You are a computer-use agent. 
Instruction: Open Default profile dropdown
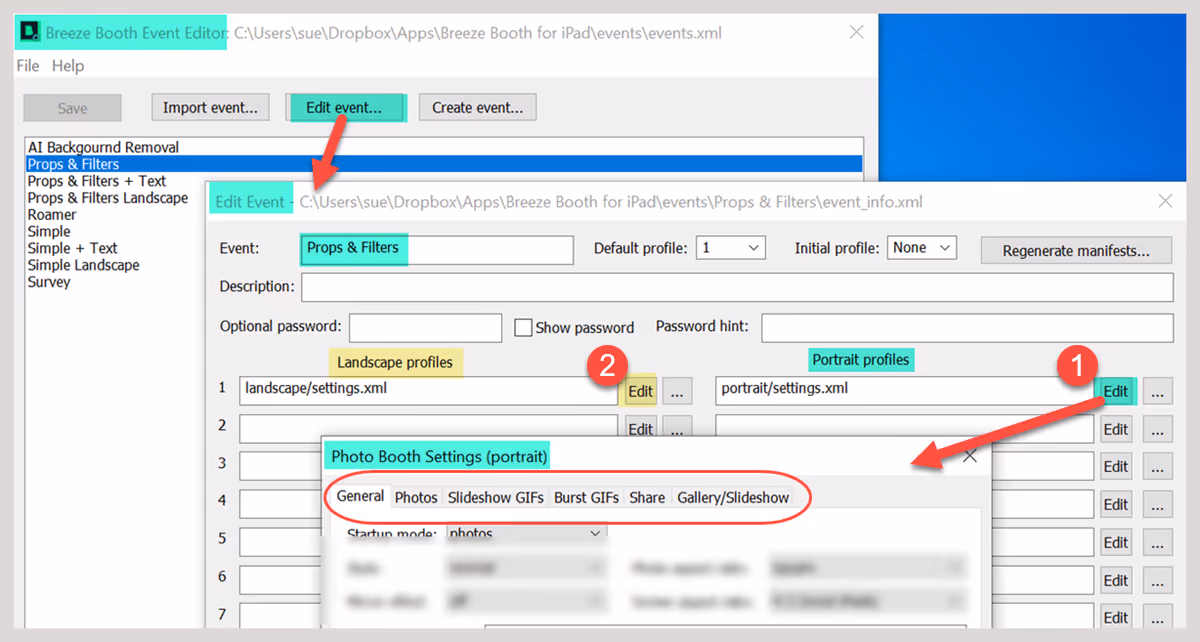point(730,248)
